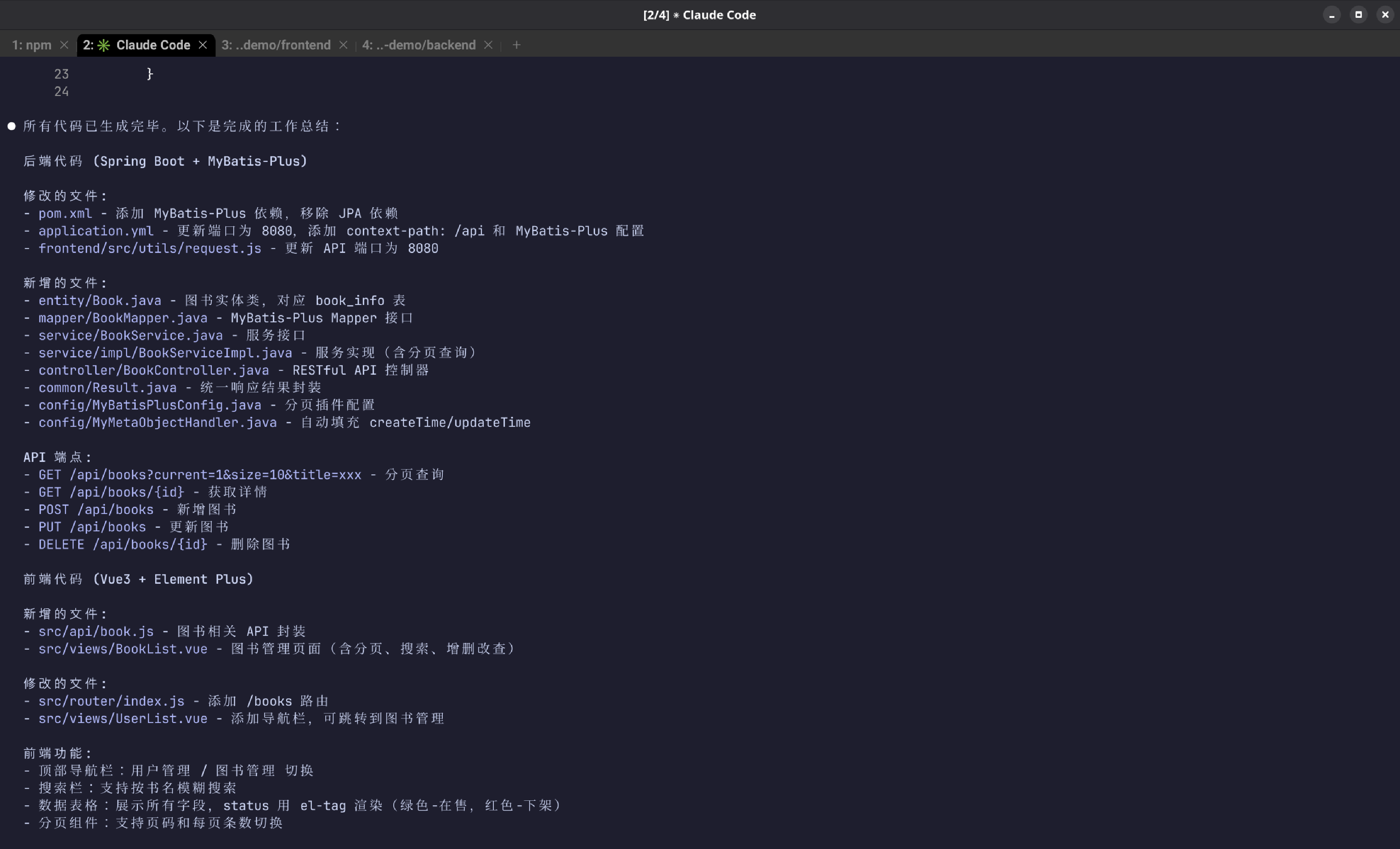The height and width of the screenshot is (849, 1400).
Task: Click the white bullet beside summary message
Action: (x=11, y=126)
